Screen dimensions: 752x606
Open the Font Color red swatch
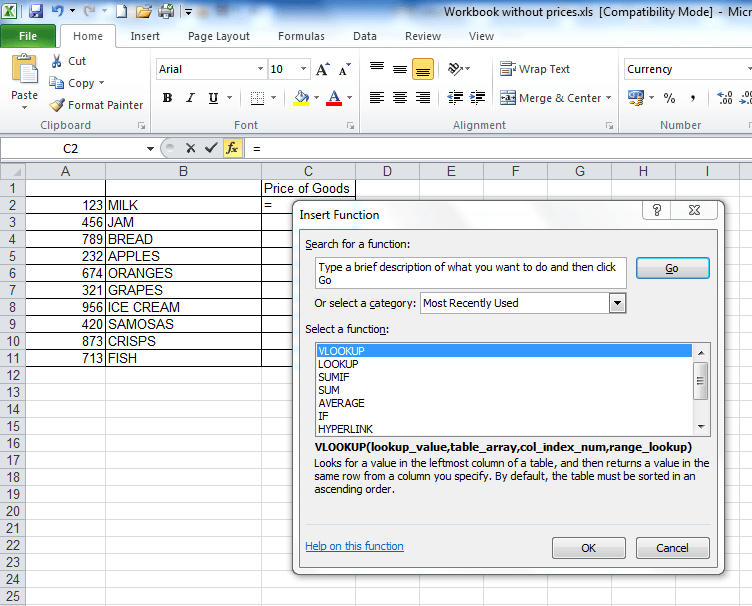(331, 98)
